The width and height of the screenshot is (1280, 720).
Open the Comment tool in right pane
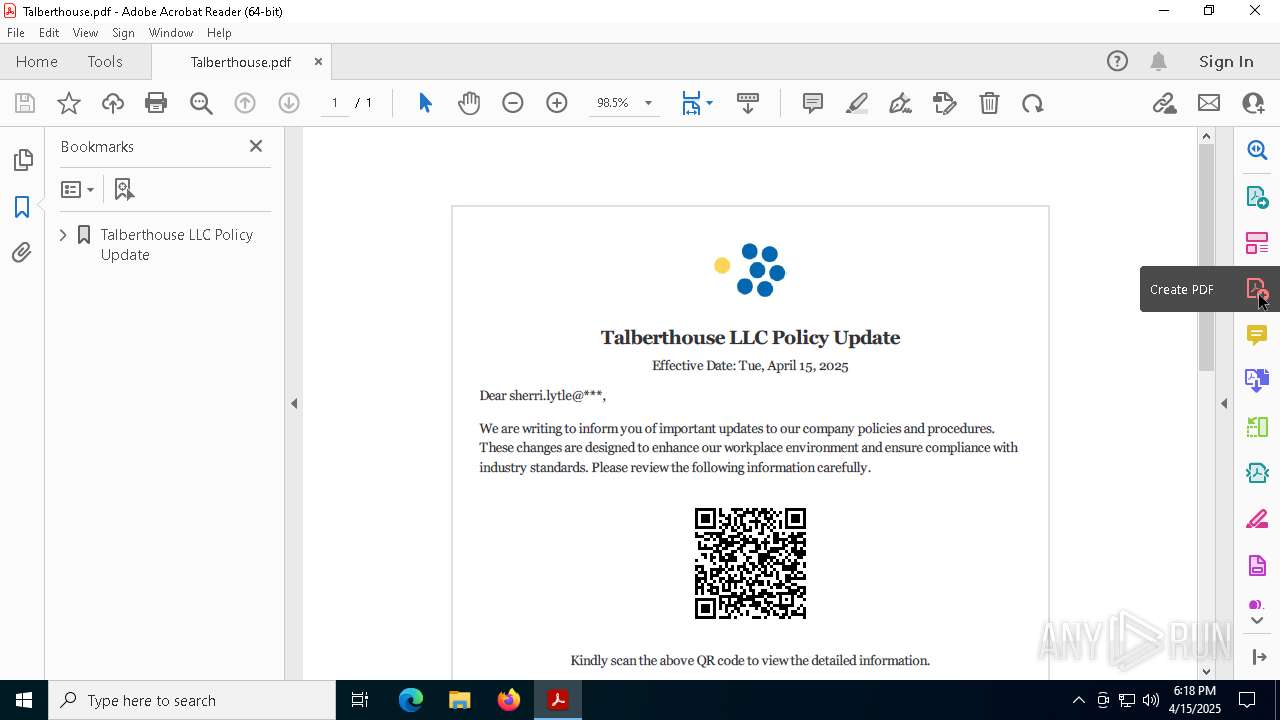(1257, 335)
